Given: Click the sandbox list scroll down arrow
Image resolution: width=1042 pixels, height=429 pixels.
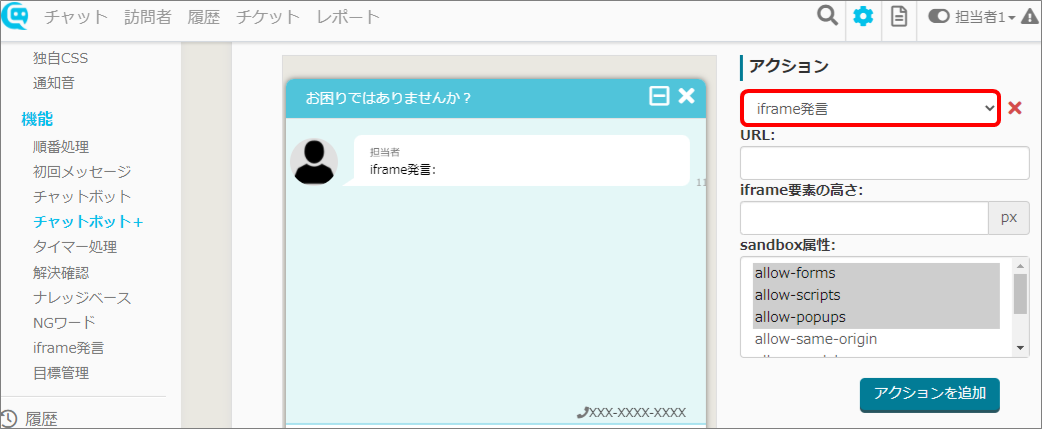Looking at the screenshot, I should tap(1020, 349).
